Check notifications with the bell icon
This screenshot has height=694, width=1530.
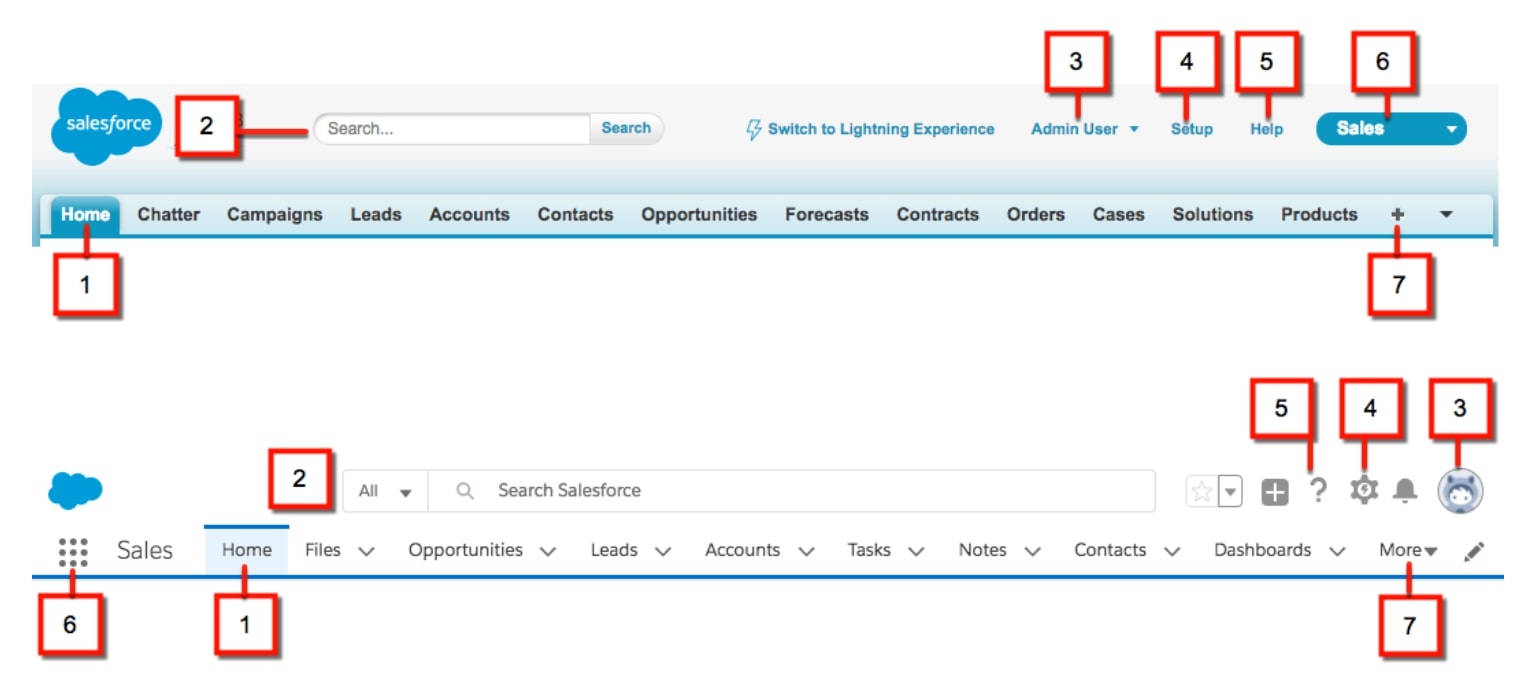pos(1405,491)
